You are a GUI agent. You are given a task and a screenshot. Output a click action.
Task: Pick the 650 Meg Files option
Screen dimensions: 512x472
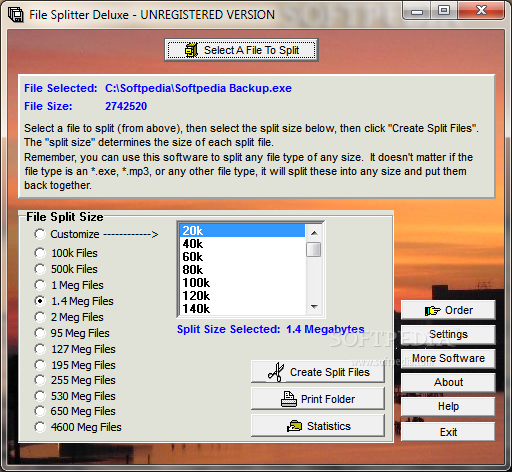pyautogui.click(x=40, y=411)
